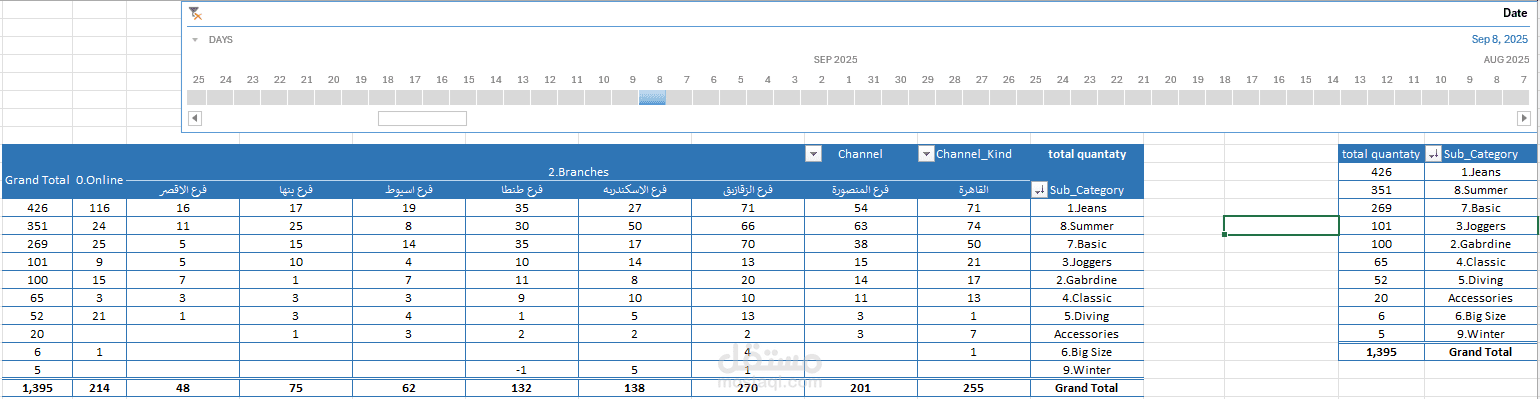This screenshot has width=1540, height=399.
Task: Clear the Date timeline filter
Action: coord(195,13)
